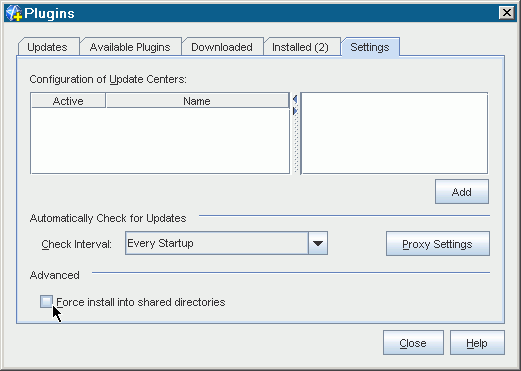Click the Close button at the bottom
Viewport: 521px width, 371px height.
click(413, 343)
